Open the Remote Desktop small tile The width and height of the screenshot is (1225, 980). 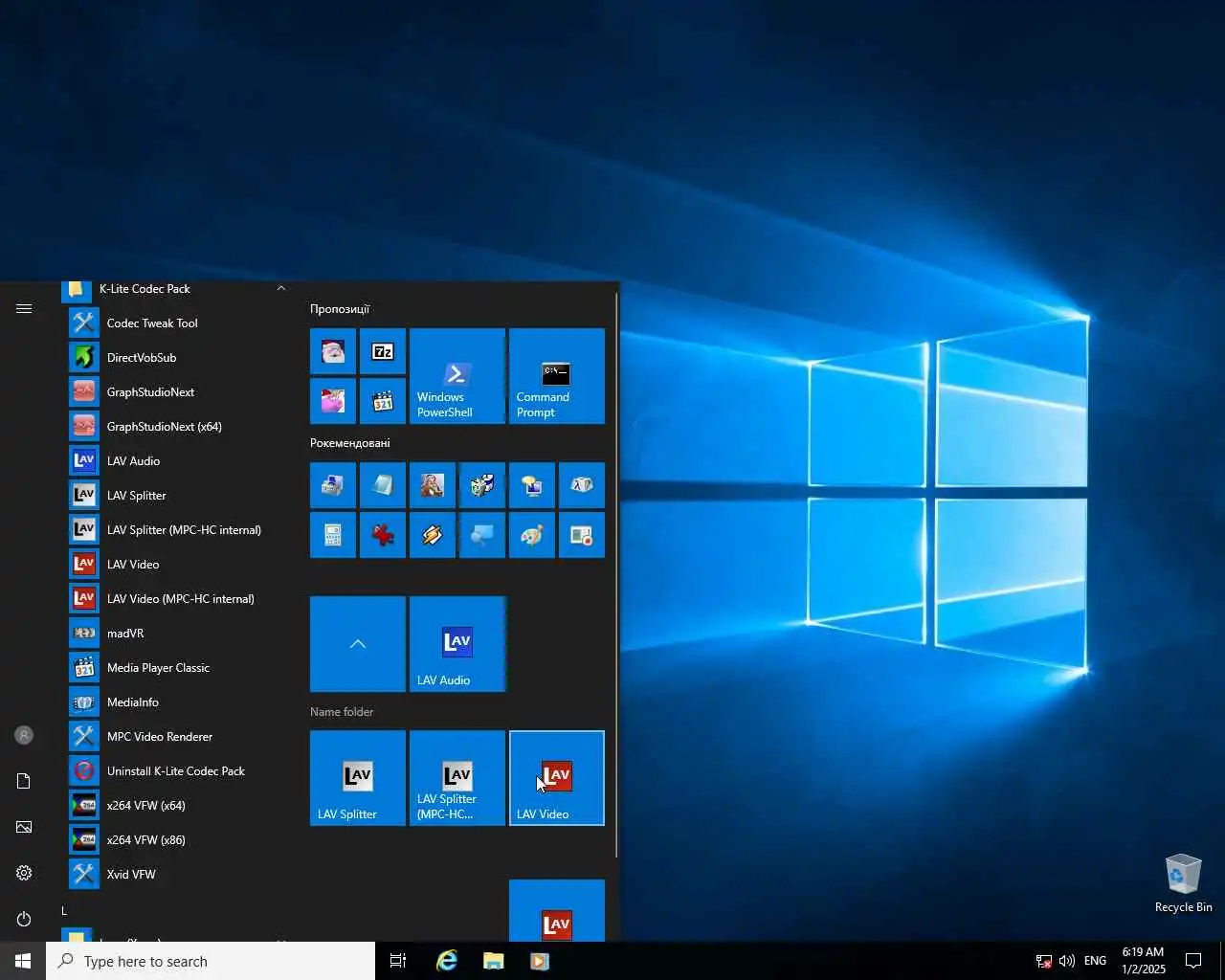(532, 485)
